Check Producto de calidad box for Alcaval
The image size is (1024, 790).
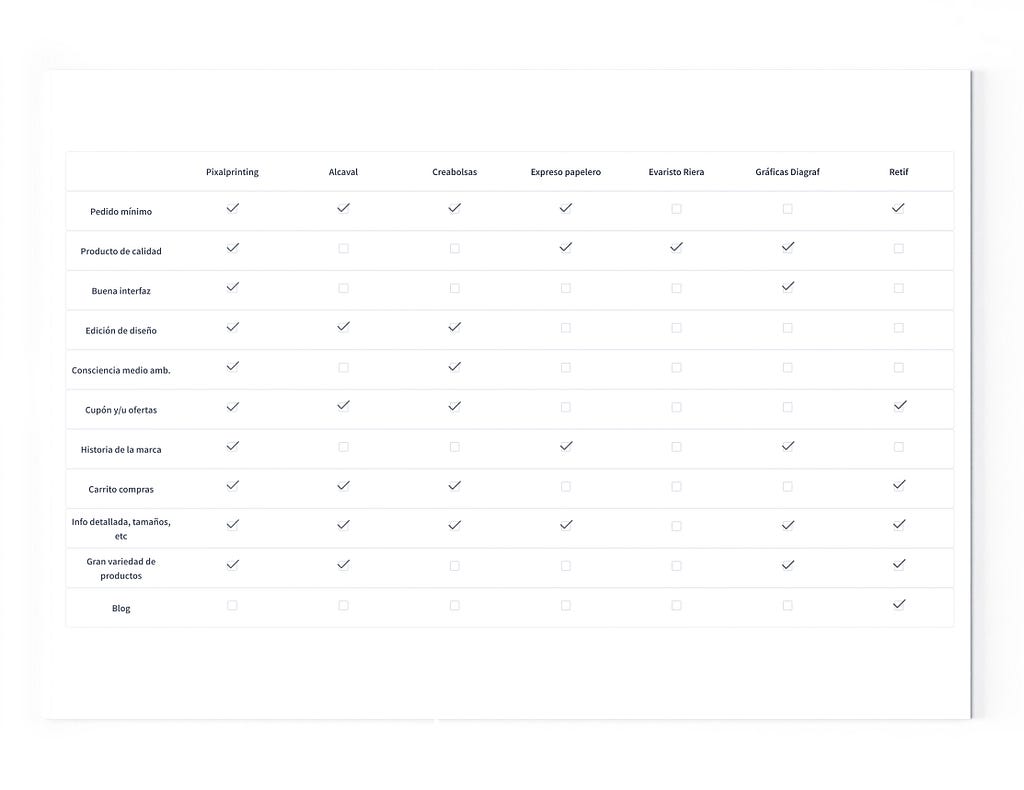(344, 249)
